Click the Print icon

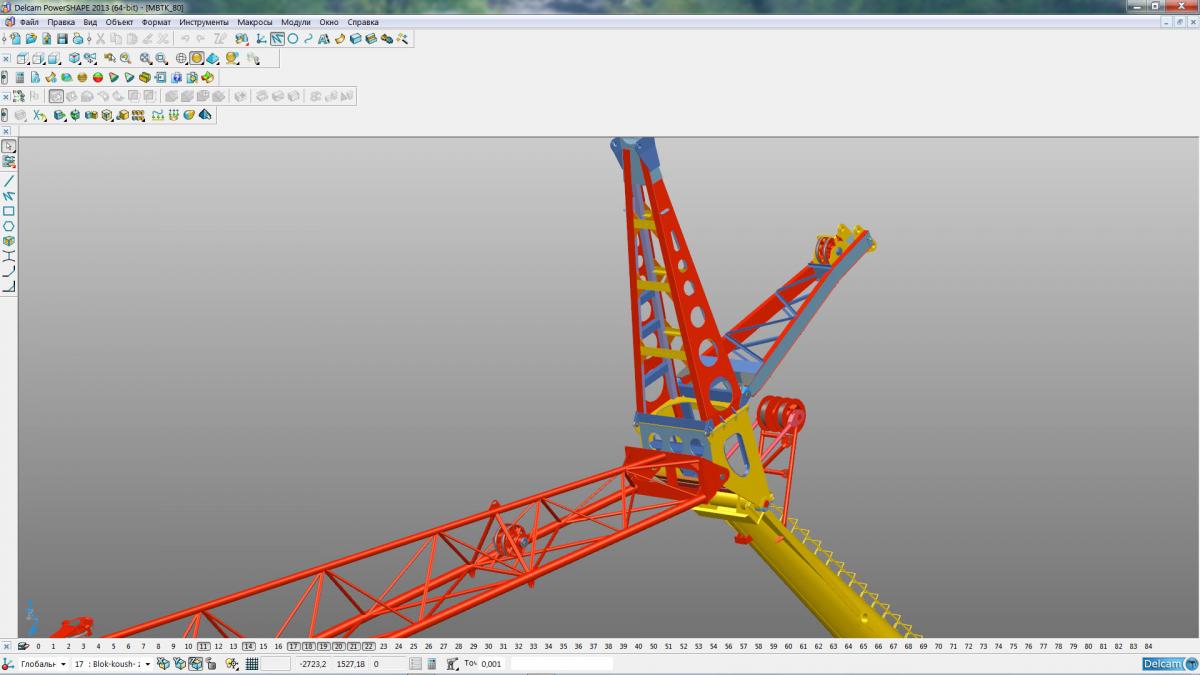click(x=77, y=39)
